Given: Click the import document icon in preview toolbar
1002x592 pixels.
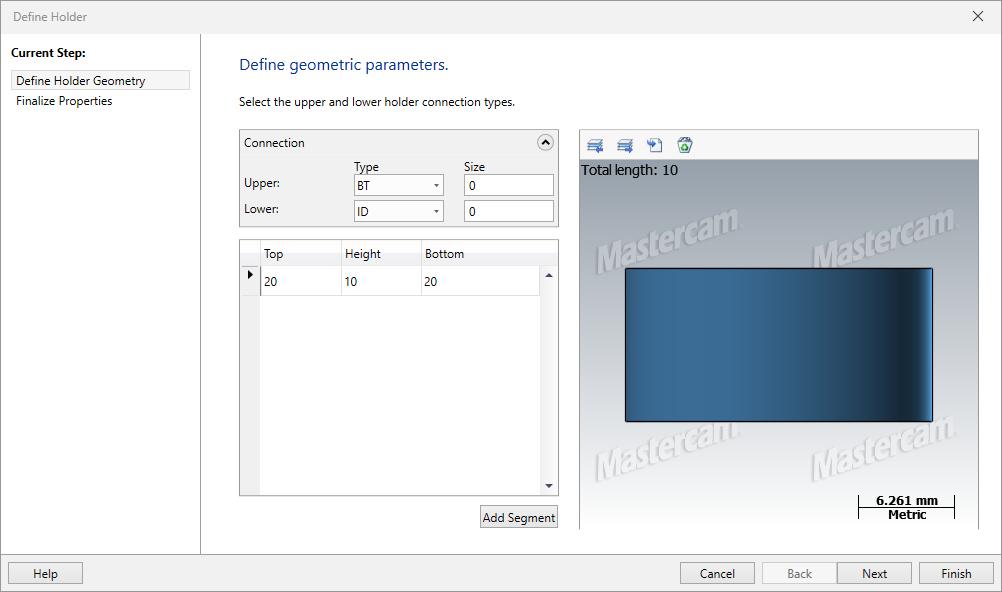Looking at the screenshot, I should pos(654,145).
